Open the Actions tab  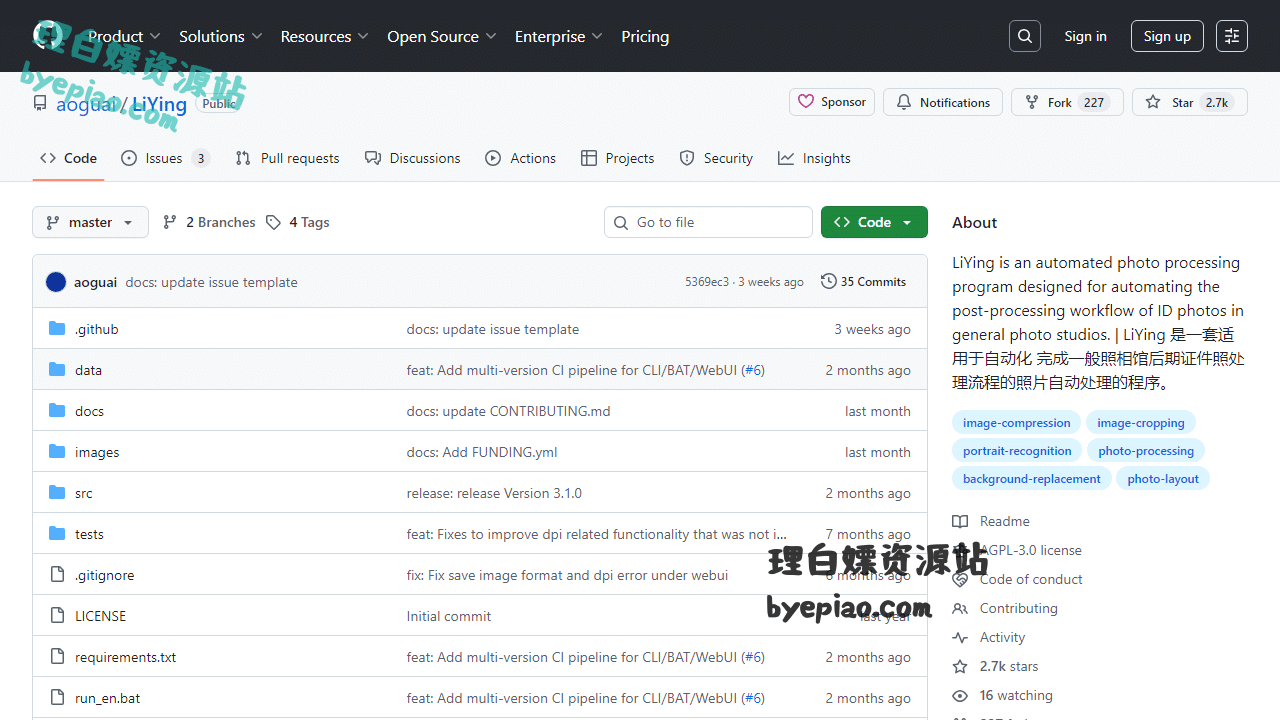coord(520,158)
